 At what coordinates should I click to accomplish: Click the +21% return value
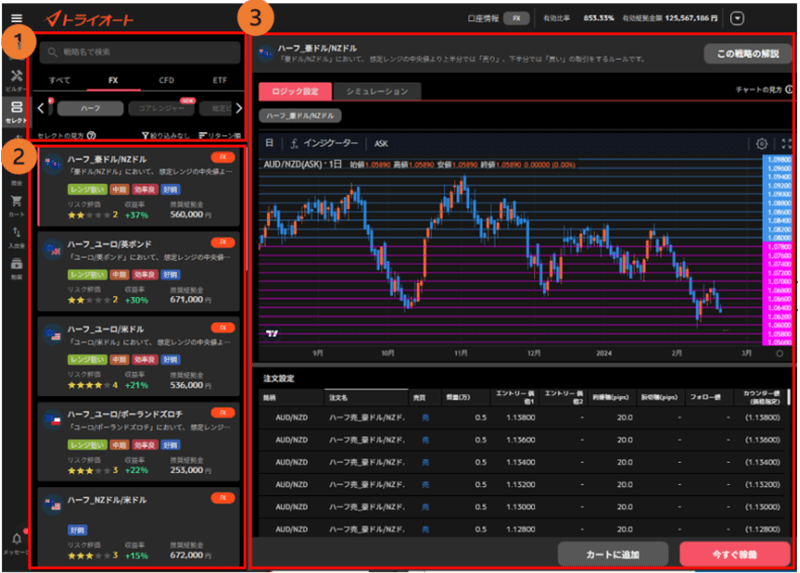click(x=137, y=385)
